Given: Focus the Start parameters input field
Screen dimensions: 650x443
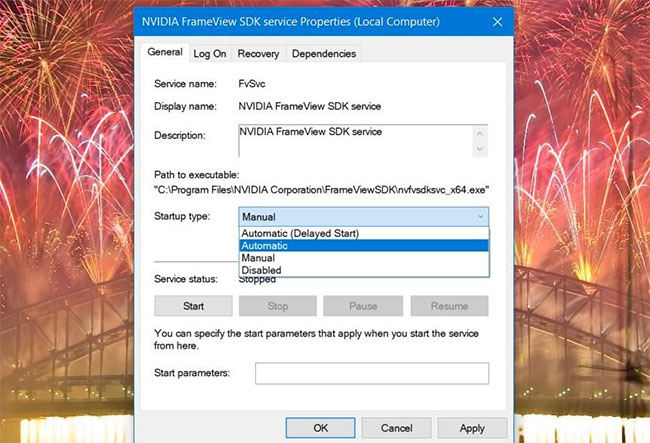Looking at the screenshot, I should (x=372, y=373).
